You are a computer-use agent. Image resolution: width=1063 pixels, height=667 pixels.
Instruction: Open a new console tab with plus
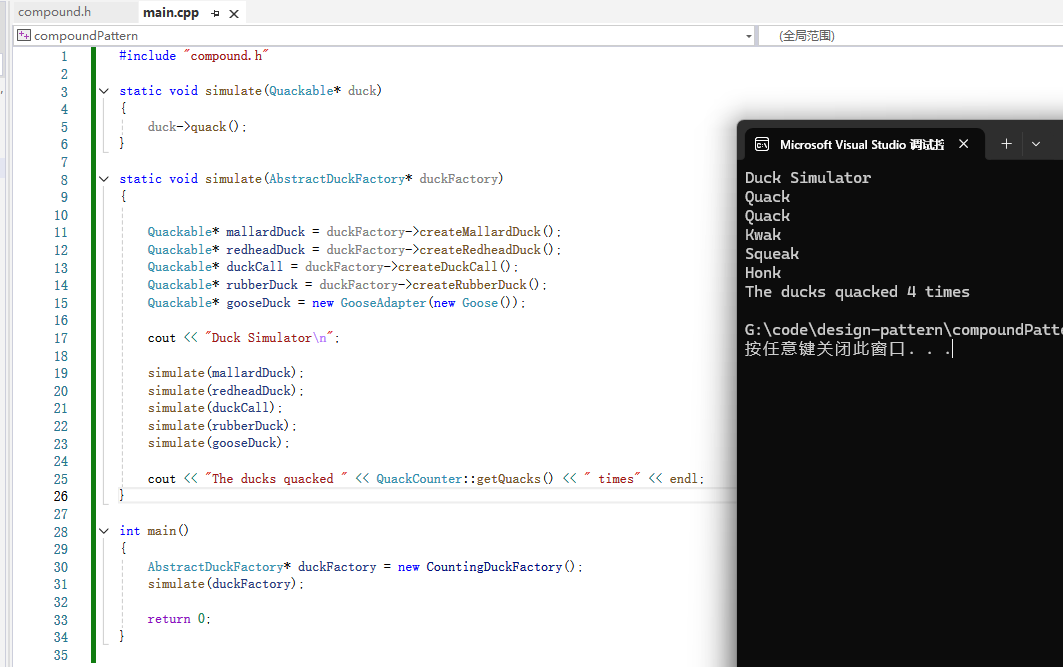pos(1006,144)
